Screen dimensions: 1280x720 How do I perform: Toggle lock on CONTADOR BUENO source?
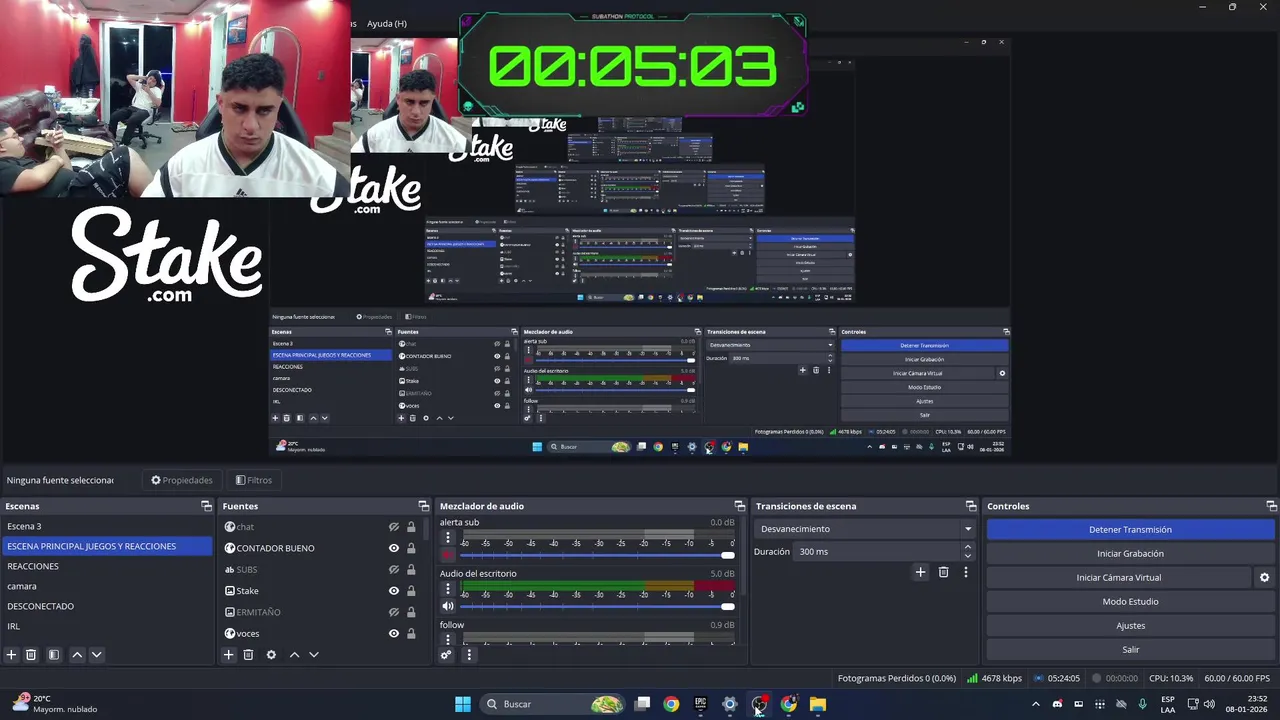411,548
